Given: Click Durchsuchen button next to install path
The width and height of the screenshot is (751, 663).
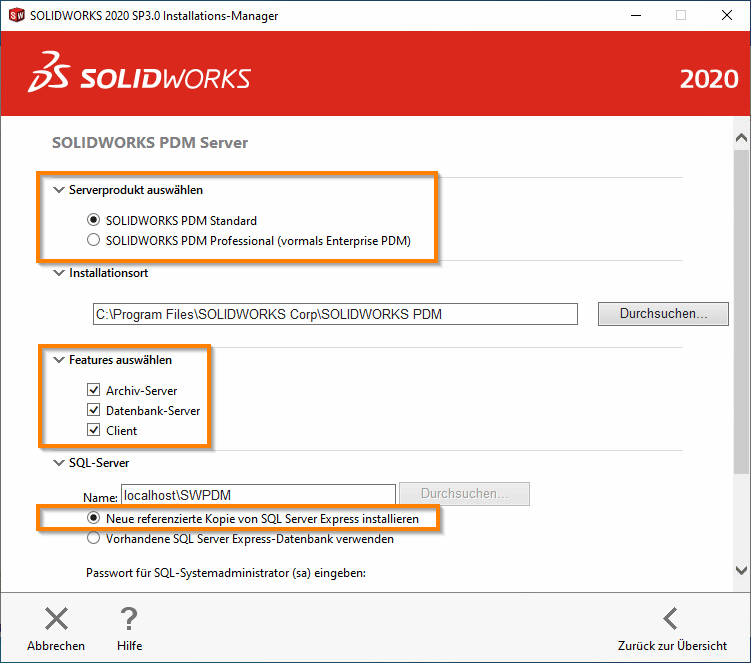Looking at the screenshot, I should (663, 314).
